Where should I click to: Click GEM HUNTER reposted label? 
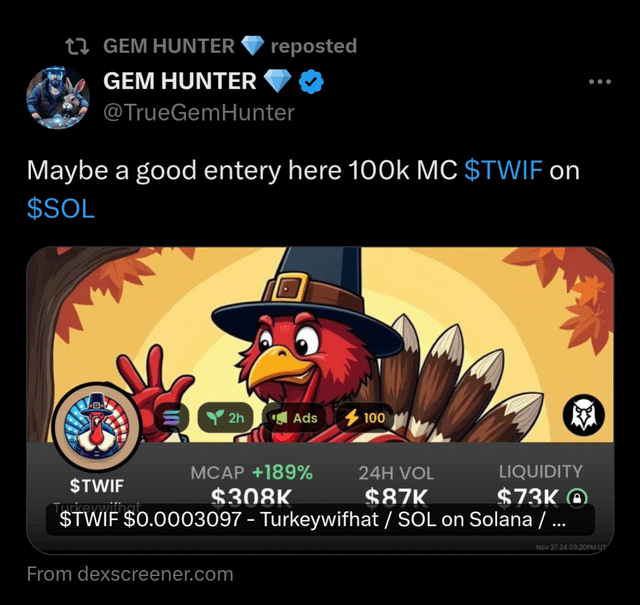[x=230, y=46]
